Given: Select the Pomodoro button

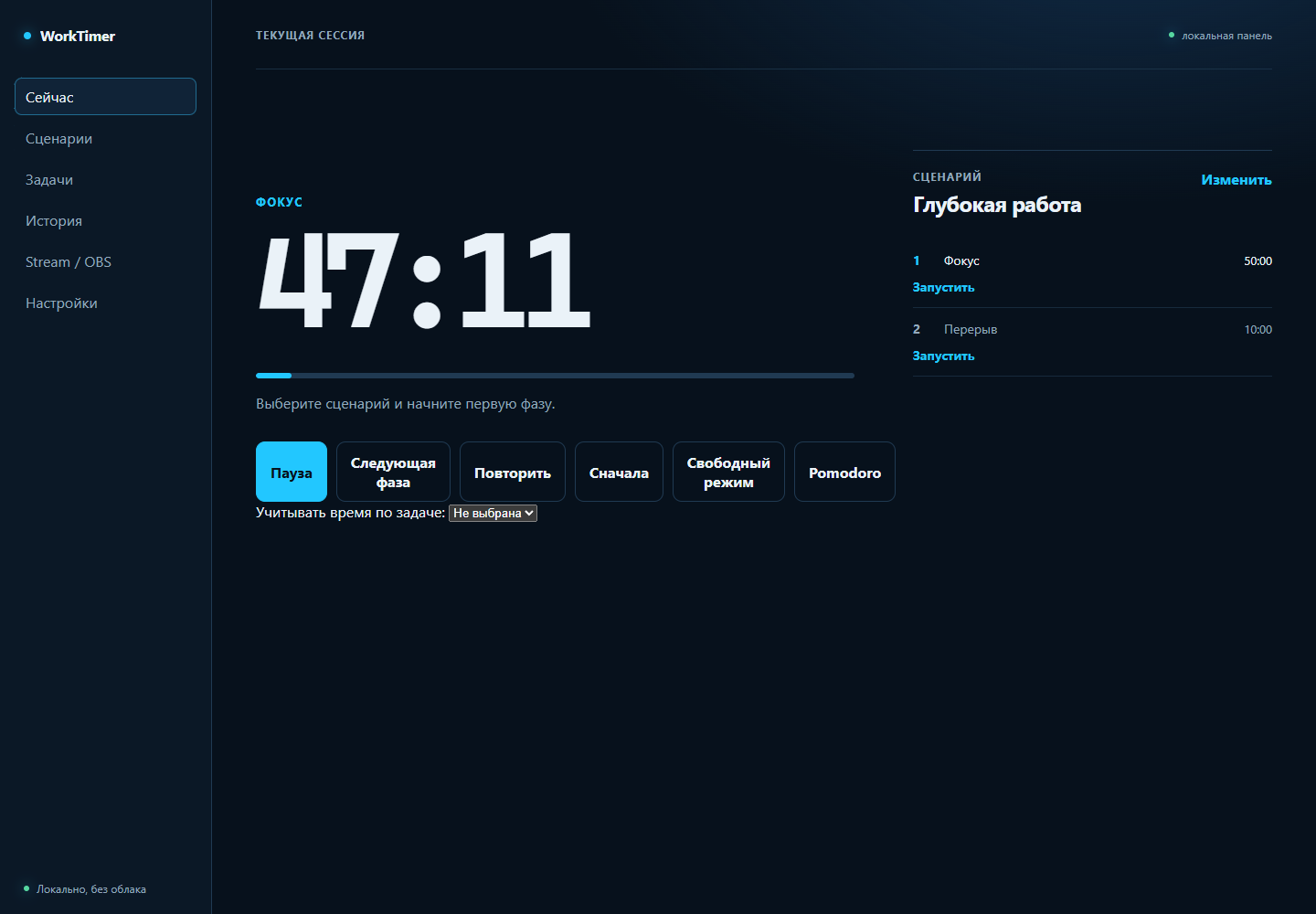Looking at the screenshot, I should (x=844, y=472).
